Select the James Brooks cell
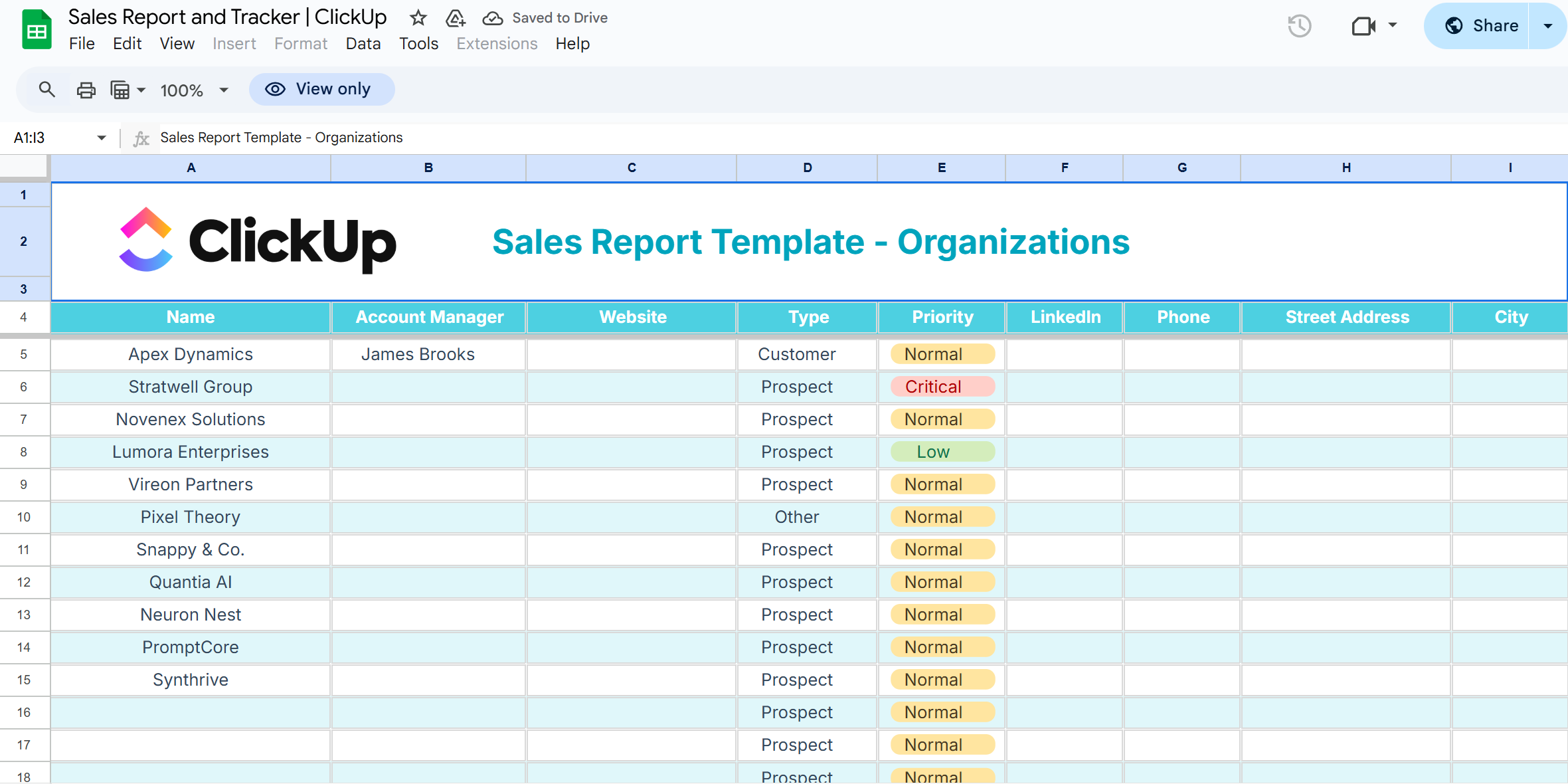Screen dimensions: 1568x784 (x=429, y=354)
